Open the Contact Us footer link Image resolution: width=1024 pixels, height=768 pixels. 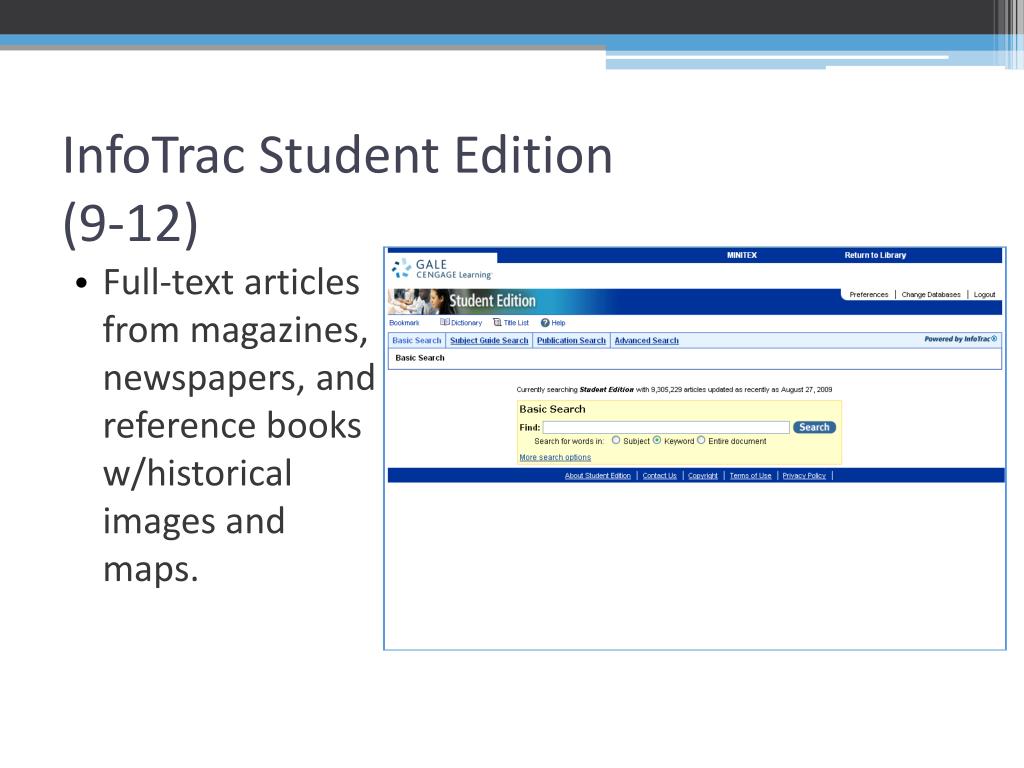660,475
